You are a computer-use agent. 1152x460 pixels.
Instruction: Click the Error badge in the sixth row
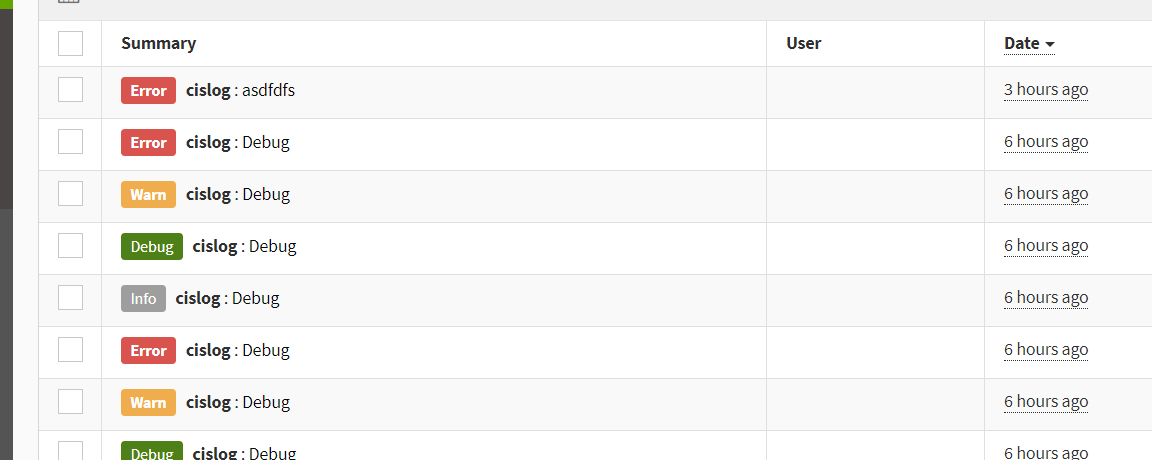[x=148, y=351]
